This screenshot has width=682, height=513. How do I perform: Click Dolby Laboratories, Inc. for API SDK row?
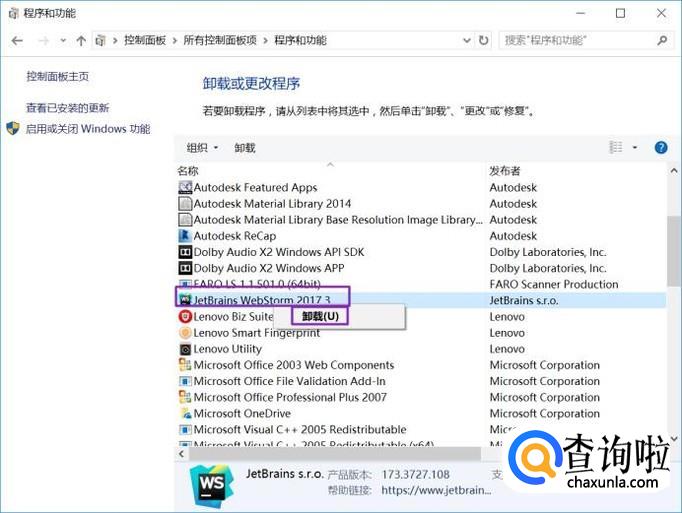[x=548, y=252]
